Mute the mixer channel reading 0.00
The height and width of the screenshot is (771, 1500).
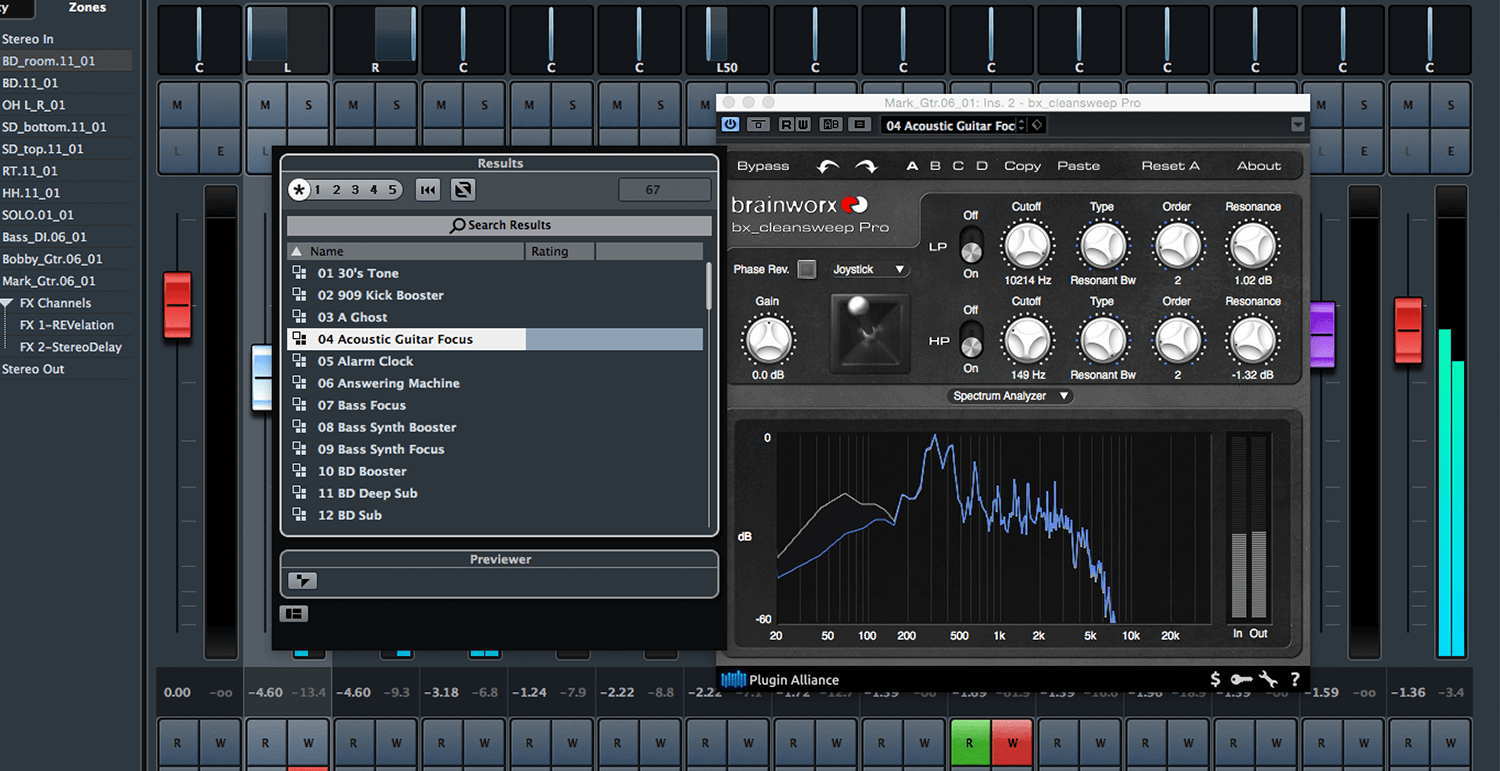177,105
